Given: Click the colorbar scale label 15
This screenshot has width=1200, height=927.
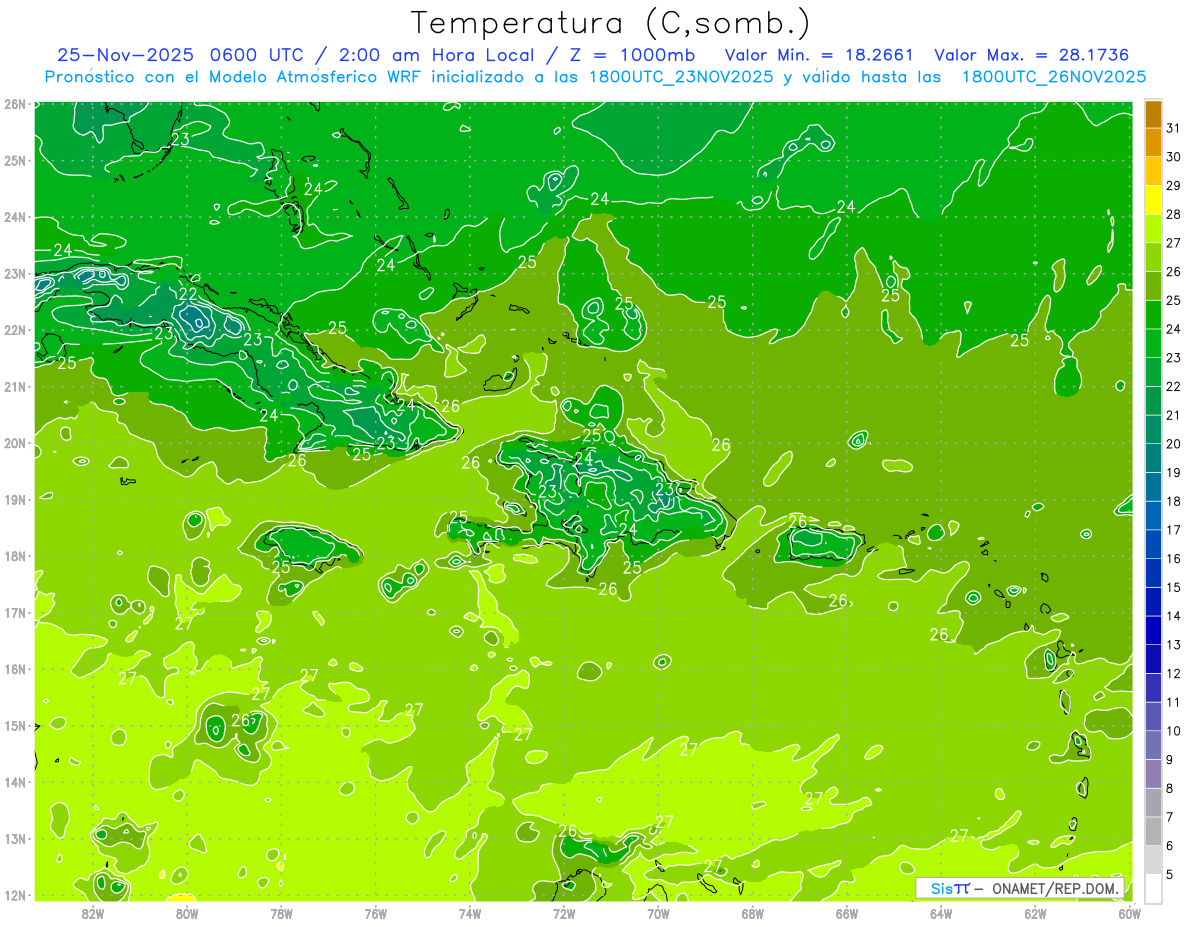Looking at the screenshot, I should (x=1174, y=587).
